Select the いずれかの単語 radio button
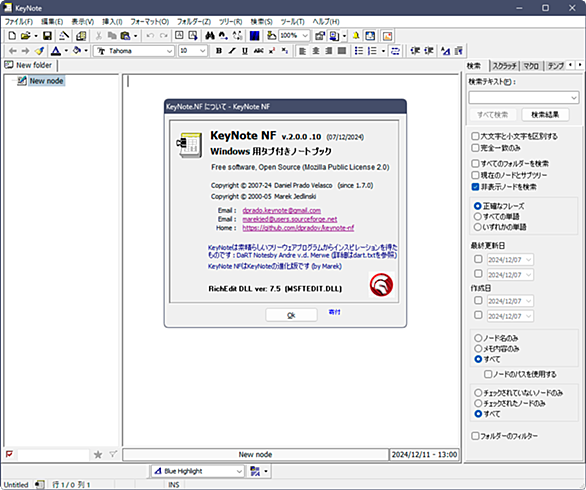The height and width of the screenshot is (490, 586). [477, 227]
